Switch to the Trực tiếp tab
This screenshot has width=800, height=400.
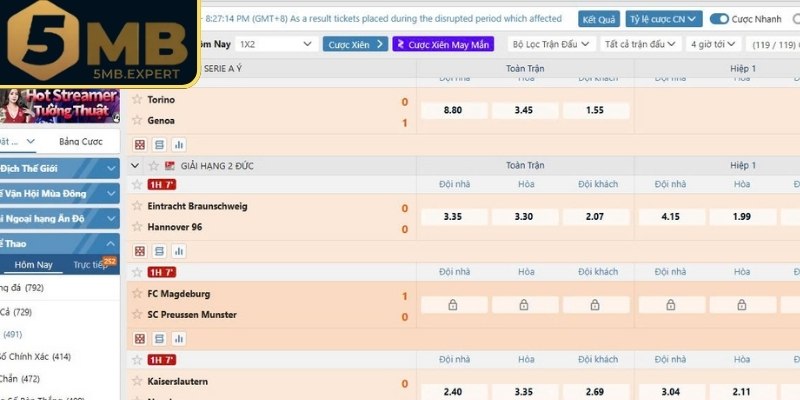[x=90, y=265]
